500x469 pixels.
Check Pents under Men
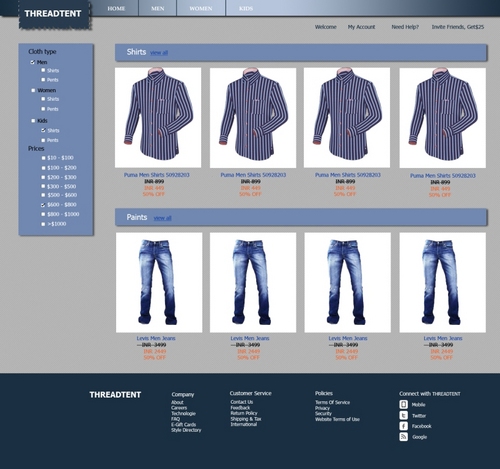point(43,80)
